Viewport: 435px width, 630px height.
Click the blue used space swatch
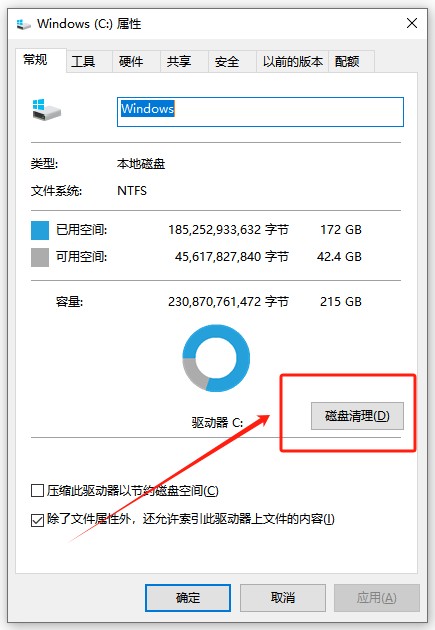[40, 230]
